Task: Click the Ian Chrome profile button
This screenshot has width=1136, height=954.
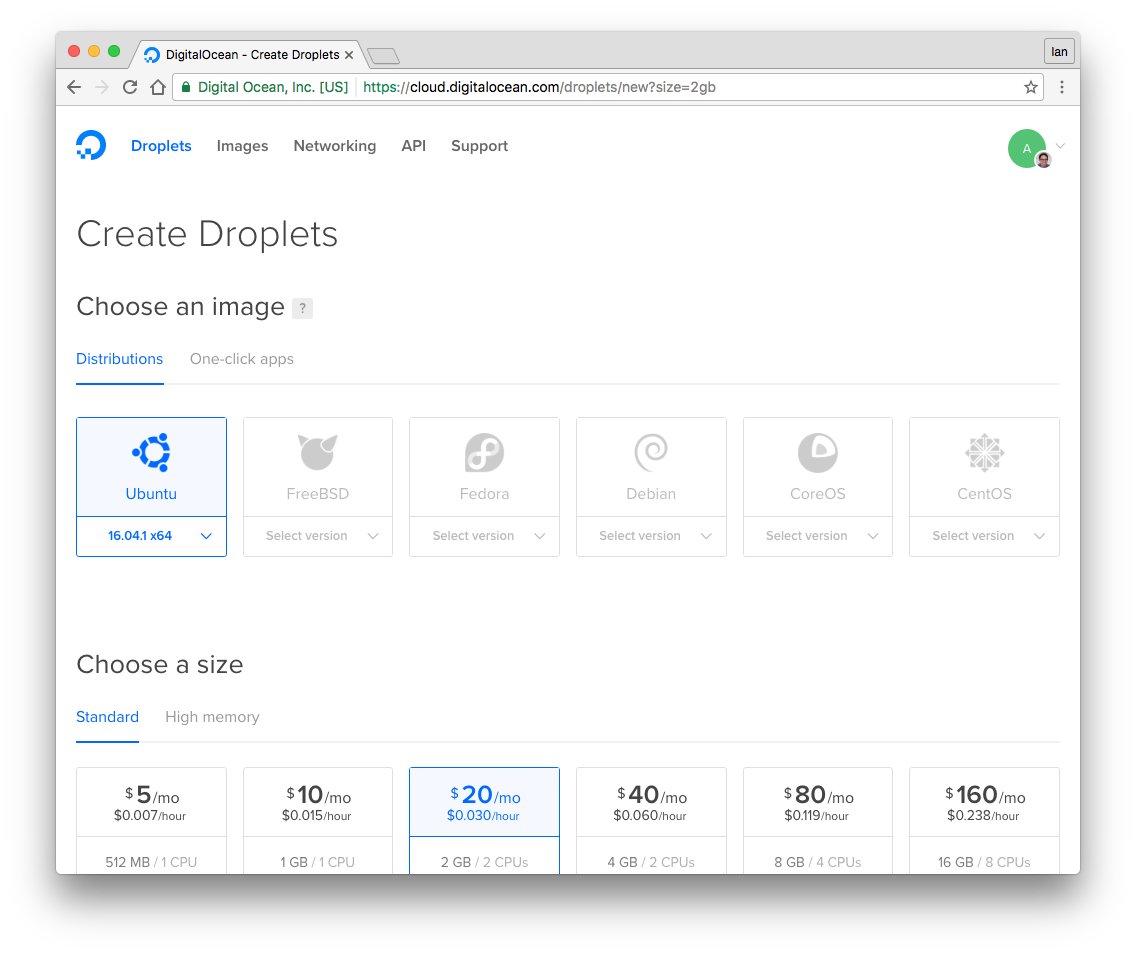Action: (1059, 52)
